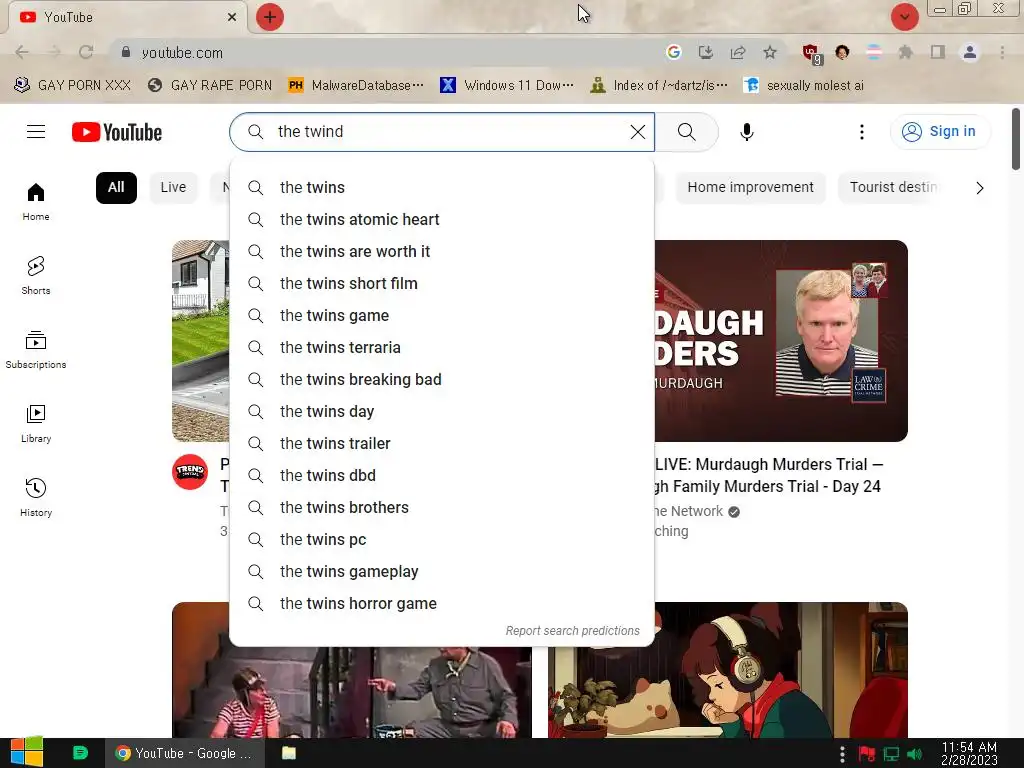The height and width of the screenshot is (768, 1024).
Task: Choose suggestion "the twins are worth it"
Action: coord(442,251)
